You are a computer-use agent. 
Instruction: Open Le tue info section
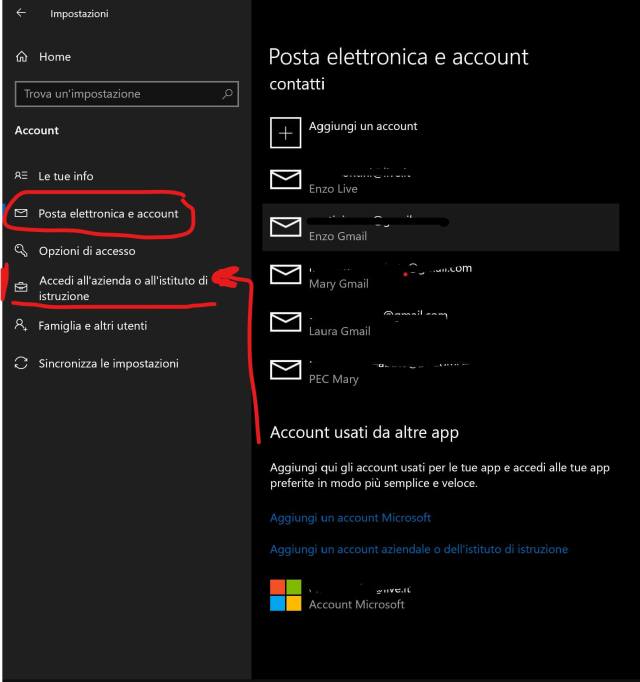pos(66,176)
